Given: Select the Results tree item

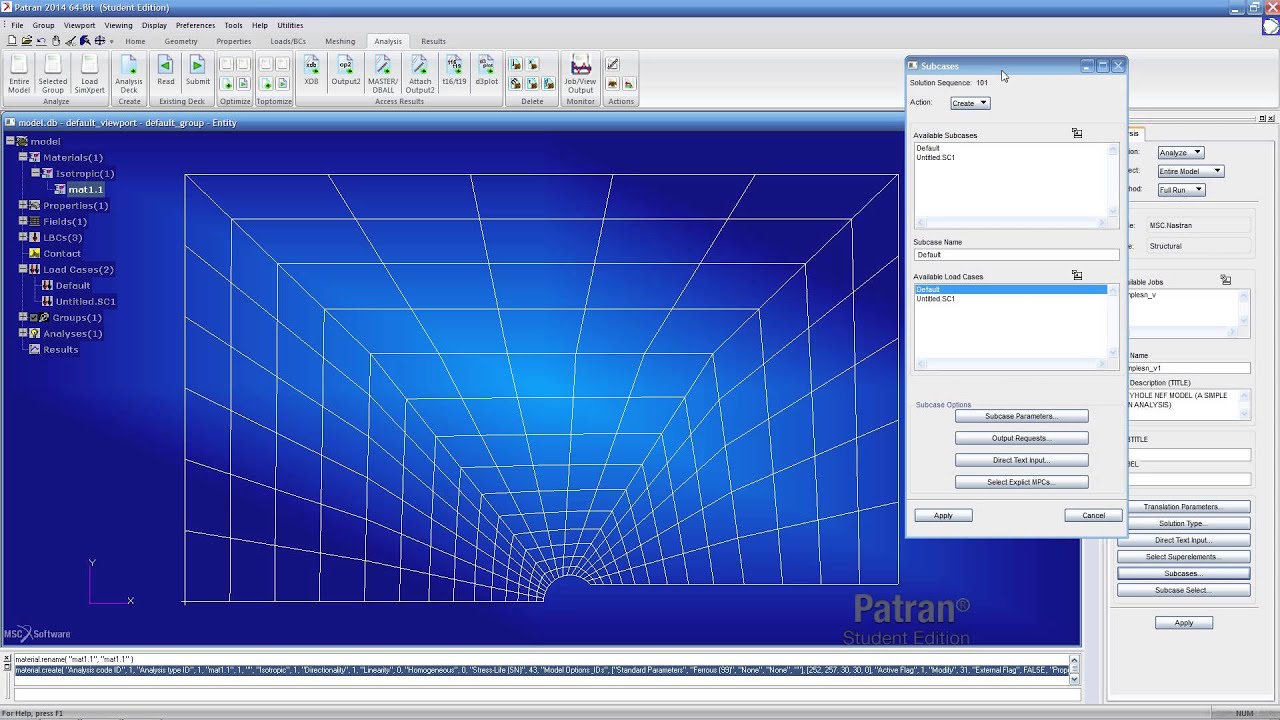Looking at the screenshot, I should (60, 349).
